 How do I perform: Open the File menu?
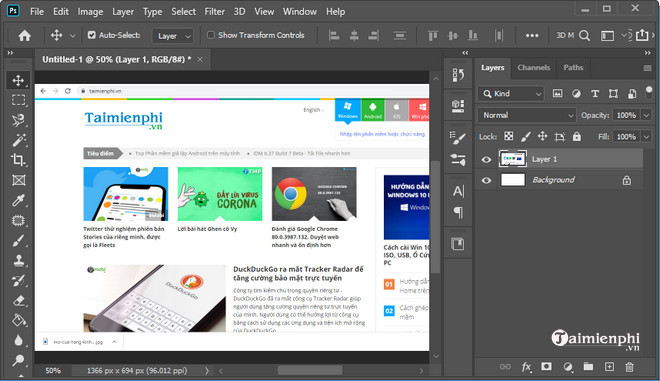pyautogui.click(x=37, y=12)
